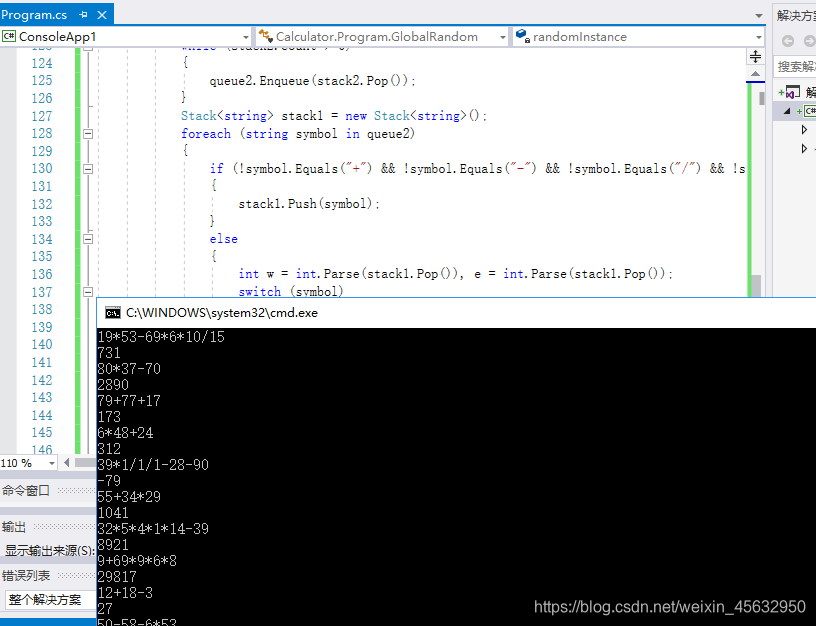Click the switch (symbol) code line
Image resolution: width=816 pixels, height=626 pixels.
(x=291, y=292)
